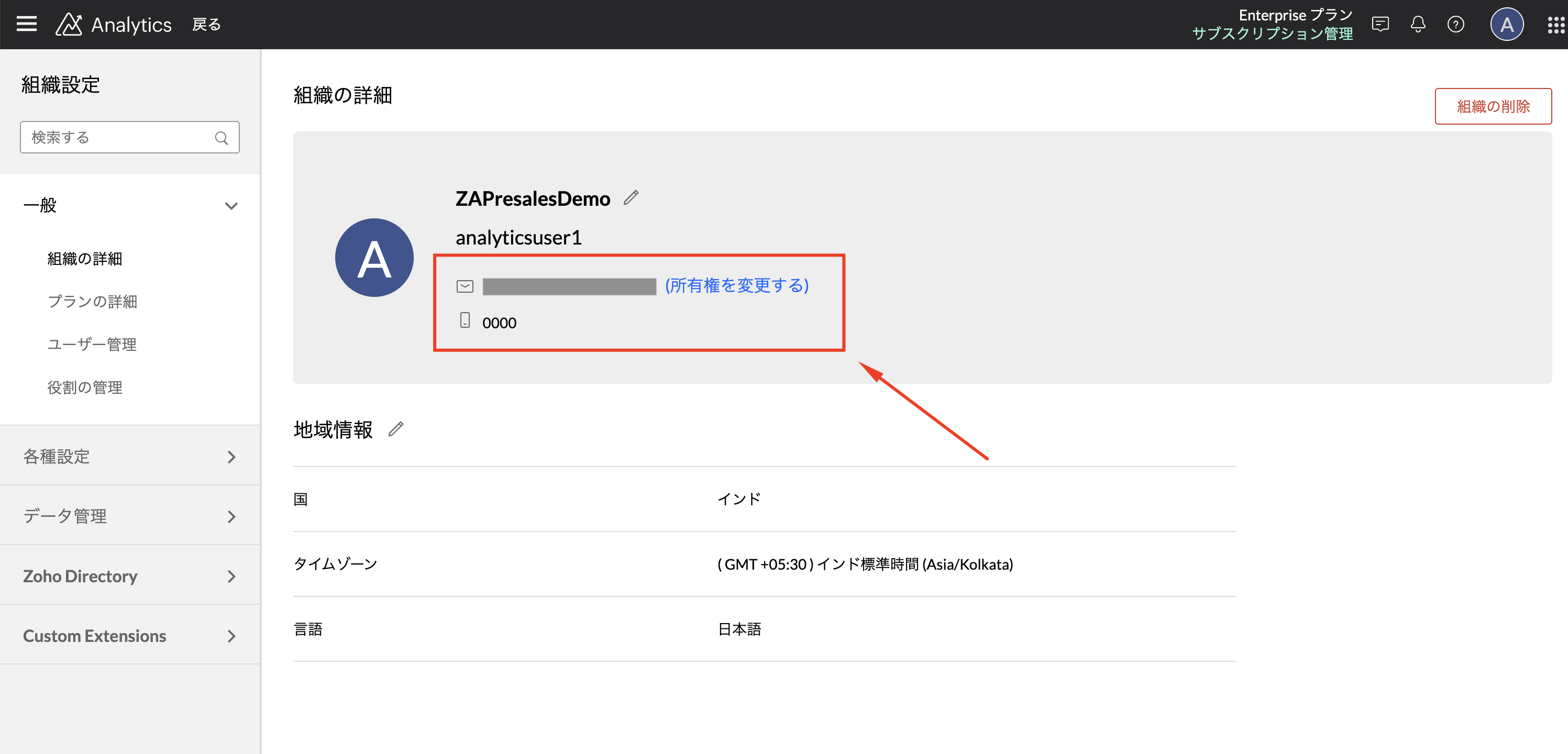Open the notifications bell
This screenshot has height=754, width=1568.
click(1418, 24)
